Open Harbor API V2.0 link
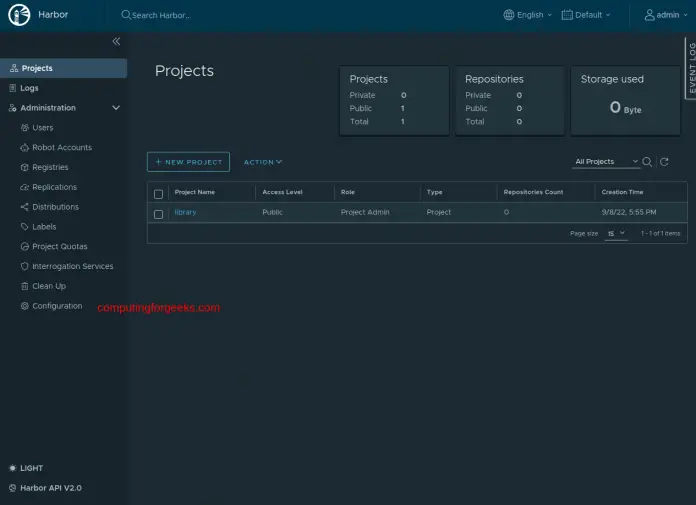 click(x=50, y=487)
